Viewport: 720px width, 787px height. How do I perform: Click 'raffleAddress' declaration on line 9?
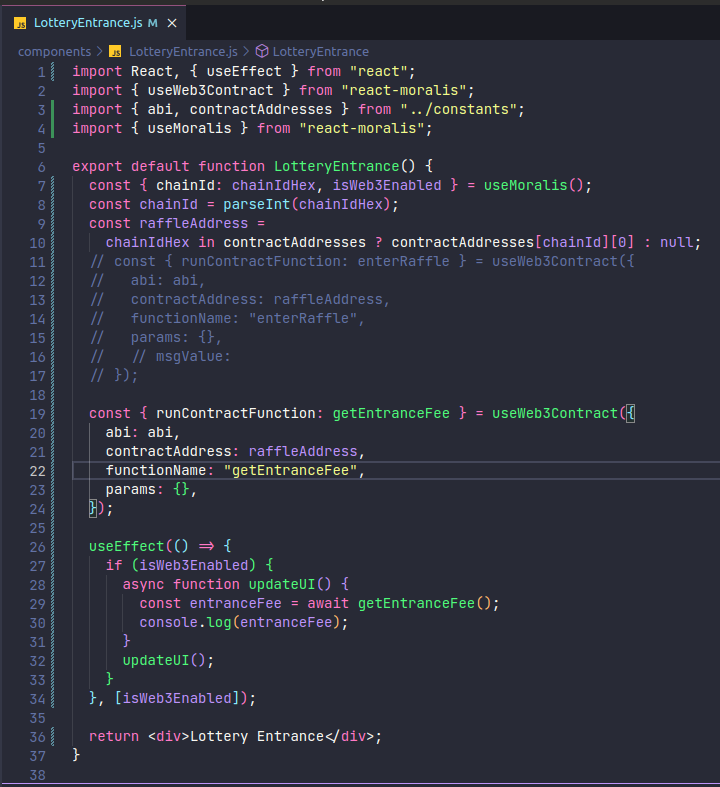[194, 223]
